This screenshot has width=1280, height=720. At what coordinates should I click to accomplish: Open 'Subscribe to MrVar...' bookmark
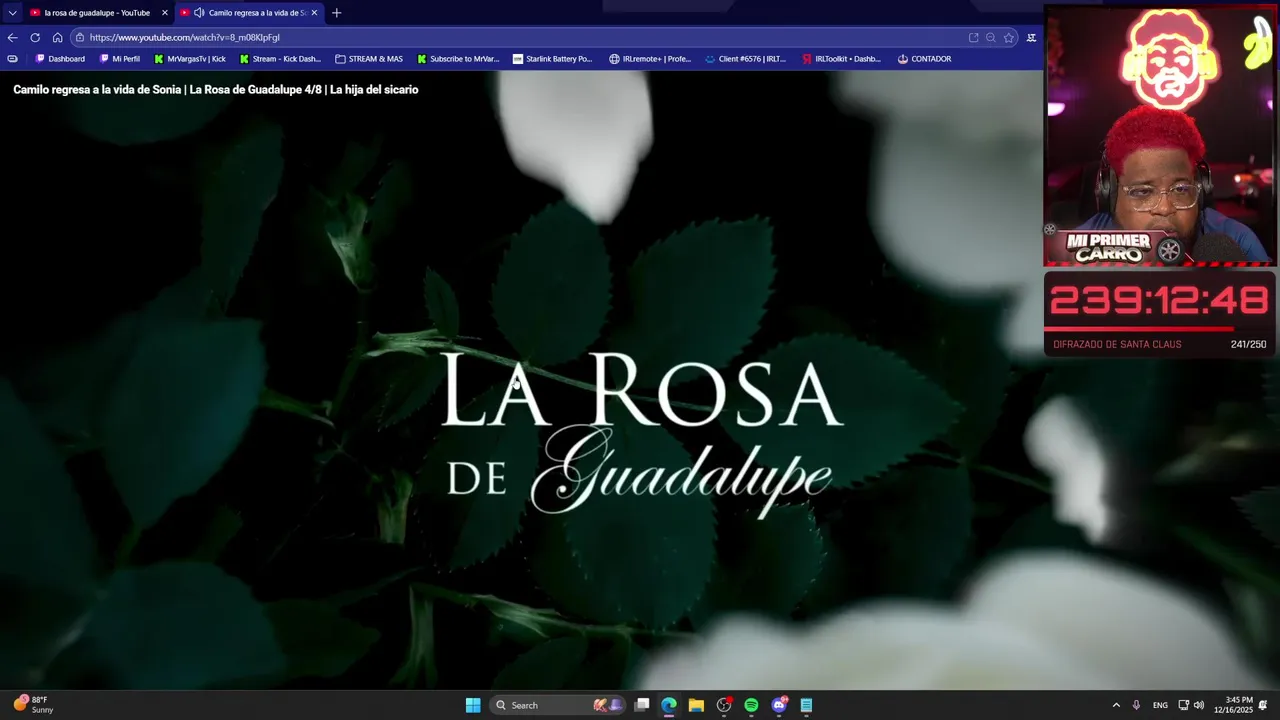[458, 59]
